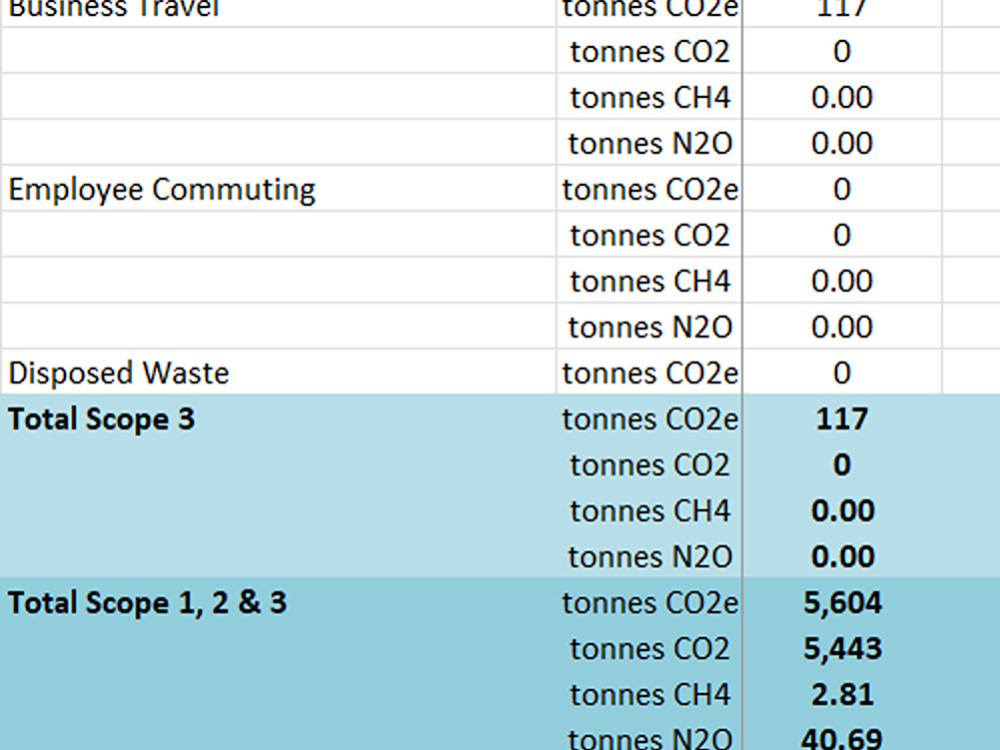This screenshot has width=1000, height=750.
Task: Click 'tonnes CO2e' in the Disposed Waste row
Action: tap(649, 372)
